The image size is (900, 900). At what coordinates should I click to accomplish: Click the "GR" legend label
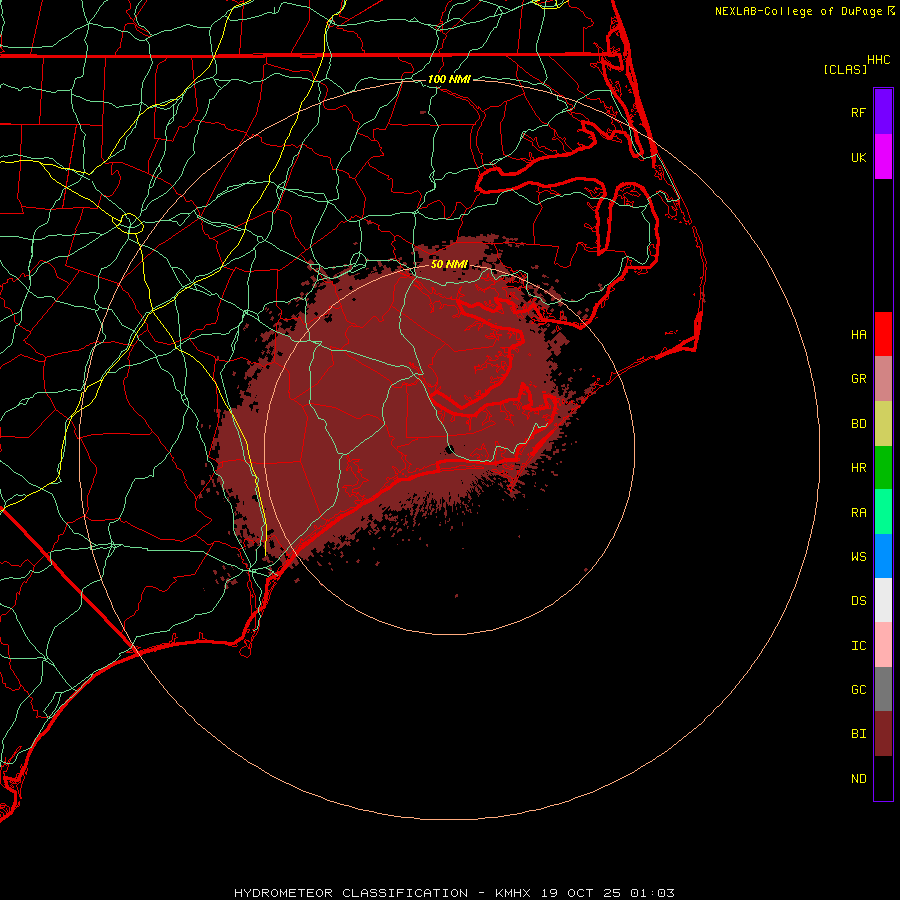click(859, 379)
